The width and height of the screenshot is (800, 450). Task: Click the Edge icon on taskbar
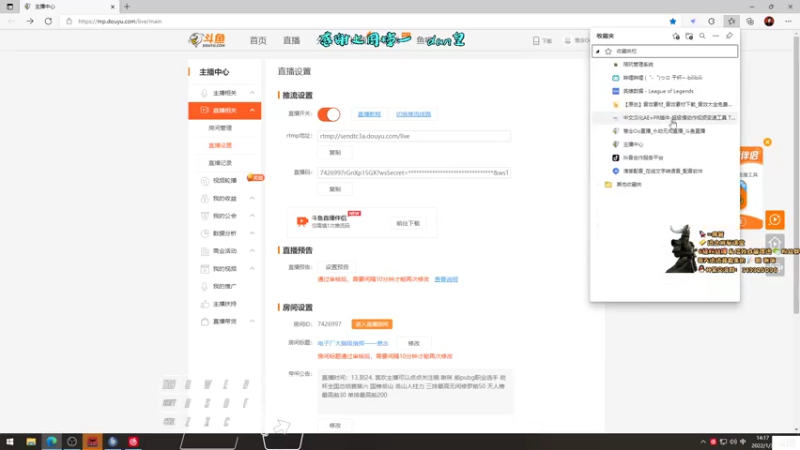pos(52,442)
